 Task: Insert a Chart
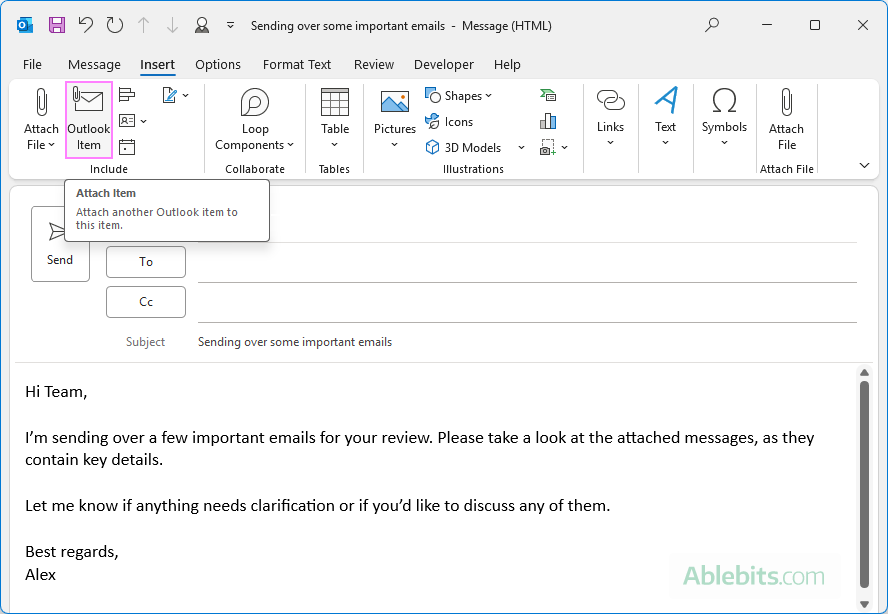pos(548,121)
